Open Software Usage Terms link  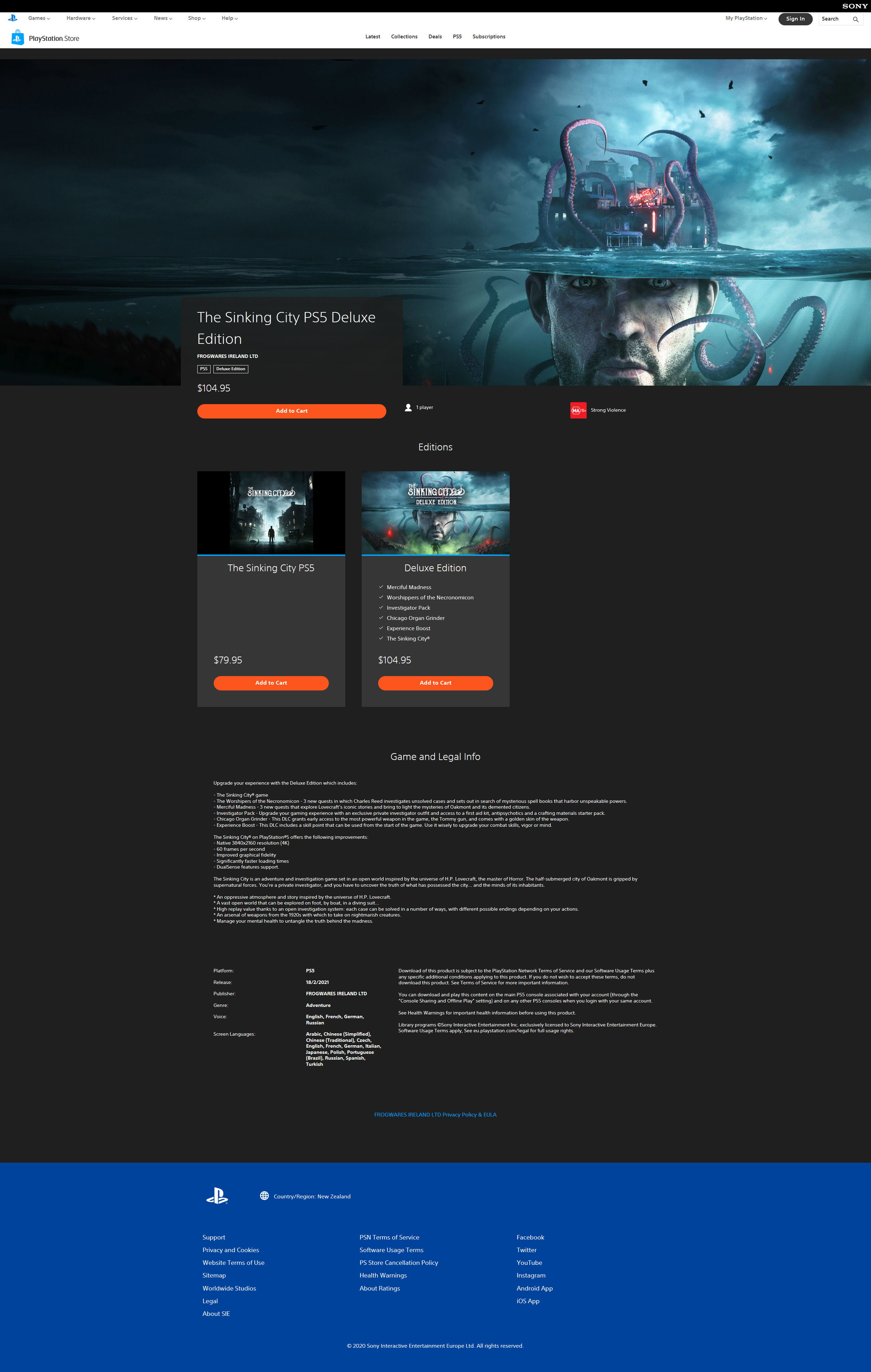[x=391, y=1249]
